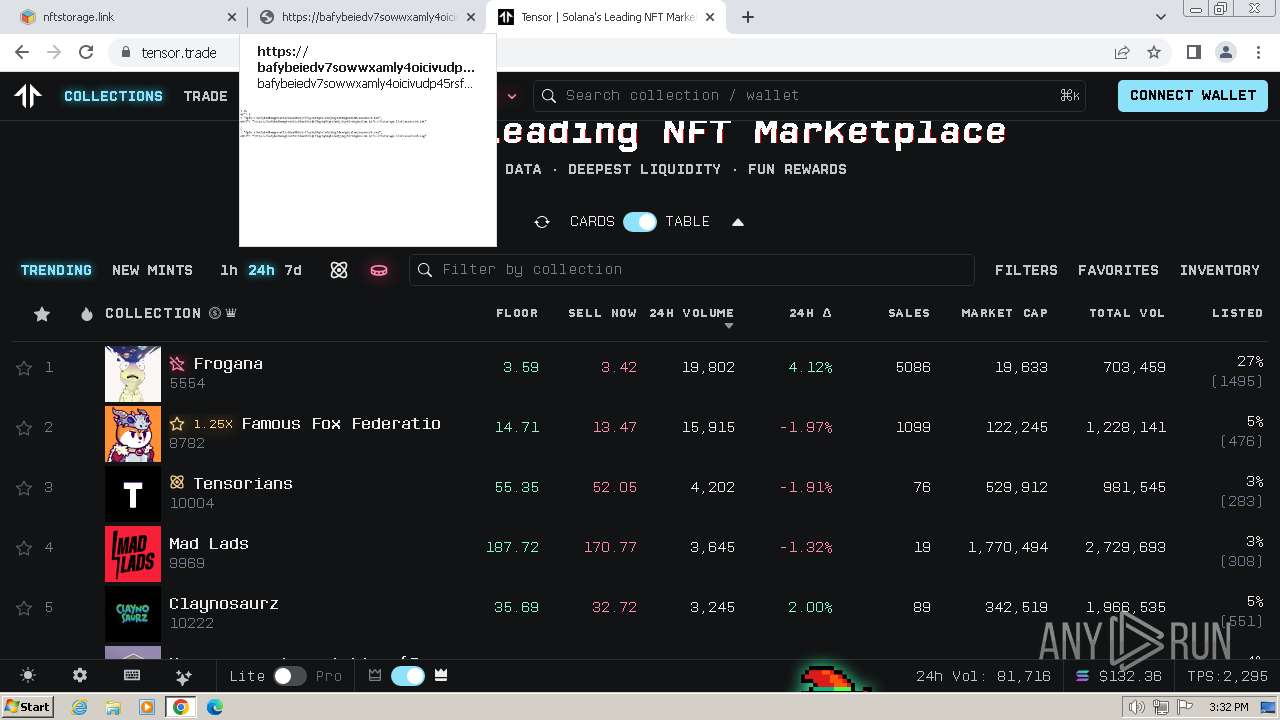Toggle the crown switch in bottom bar
Image resolution: width=1280 pixels, height=720 pixels.
click(408, 676)
